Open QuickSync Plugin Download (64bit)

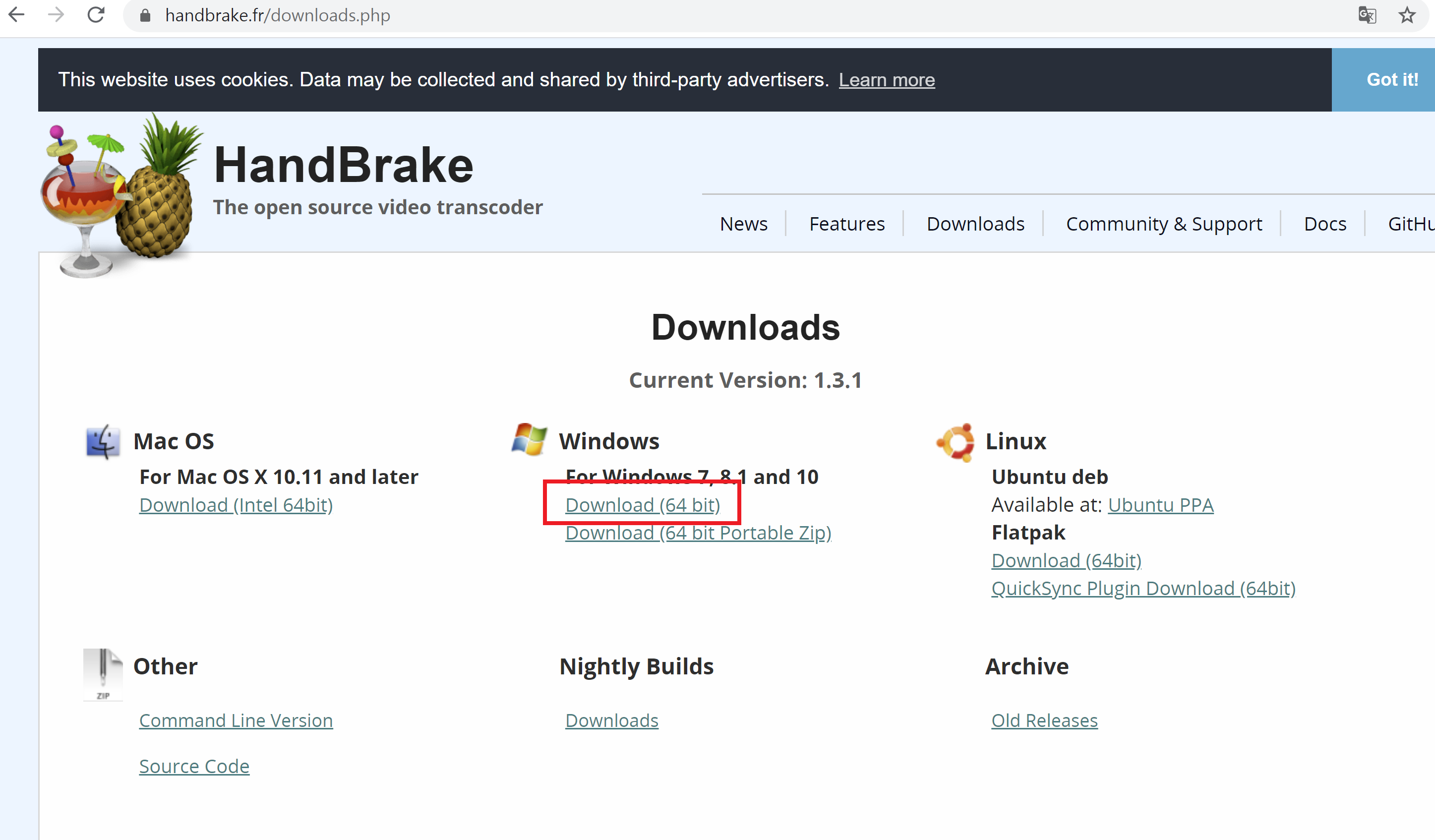(1143, 588)
